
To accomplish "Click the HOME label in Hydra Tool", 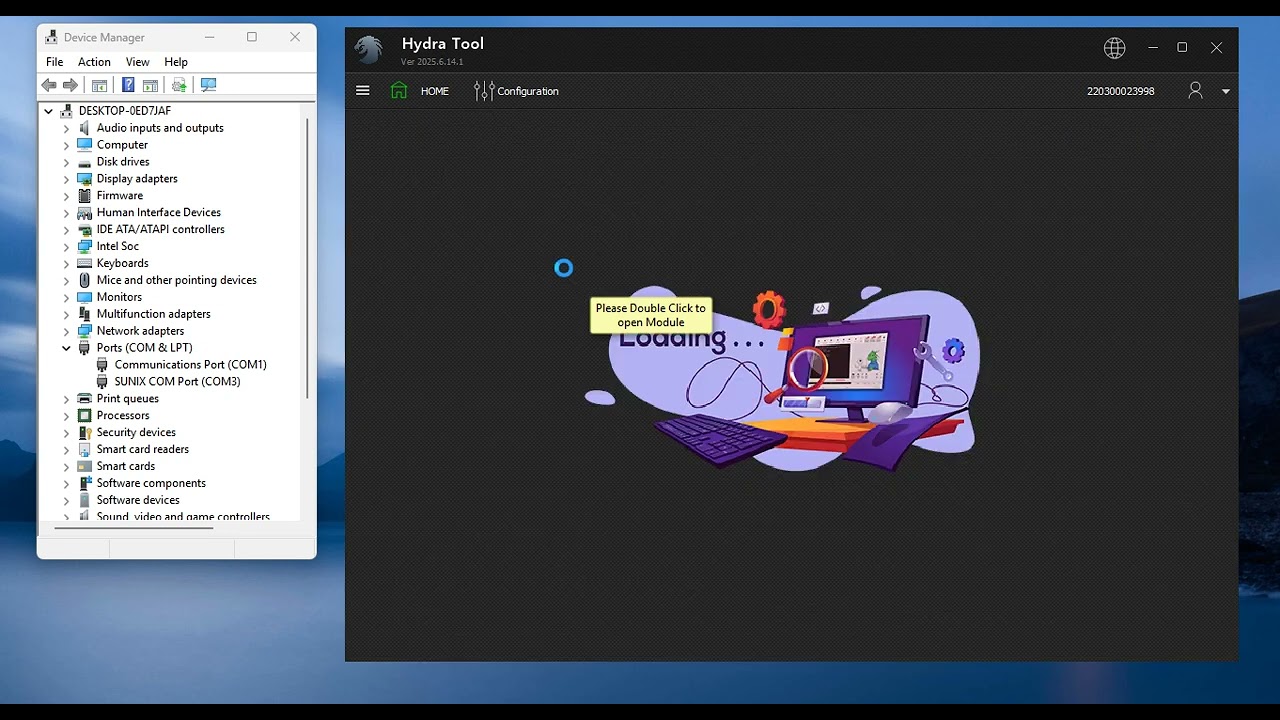I will pyautogui.click(x=435, y=91).
